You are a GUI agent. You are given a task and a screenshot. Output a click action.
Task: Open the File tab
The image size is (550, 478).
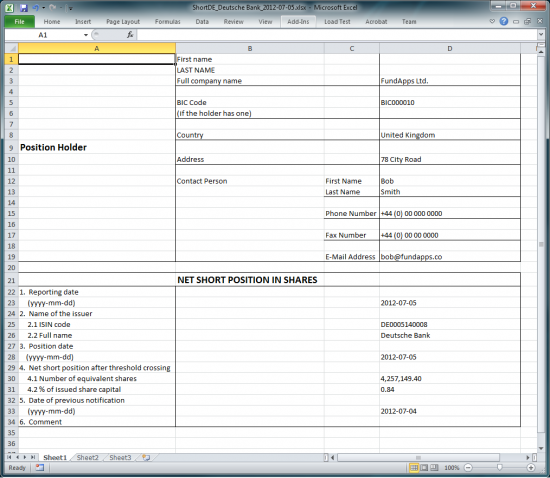tap(20, 21)
